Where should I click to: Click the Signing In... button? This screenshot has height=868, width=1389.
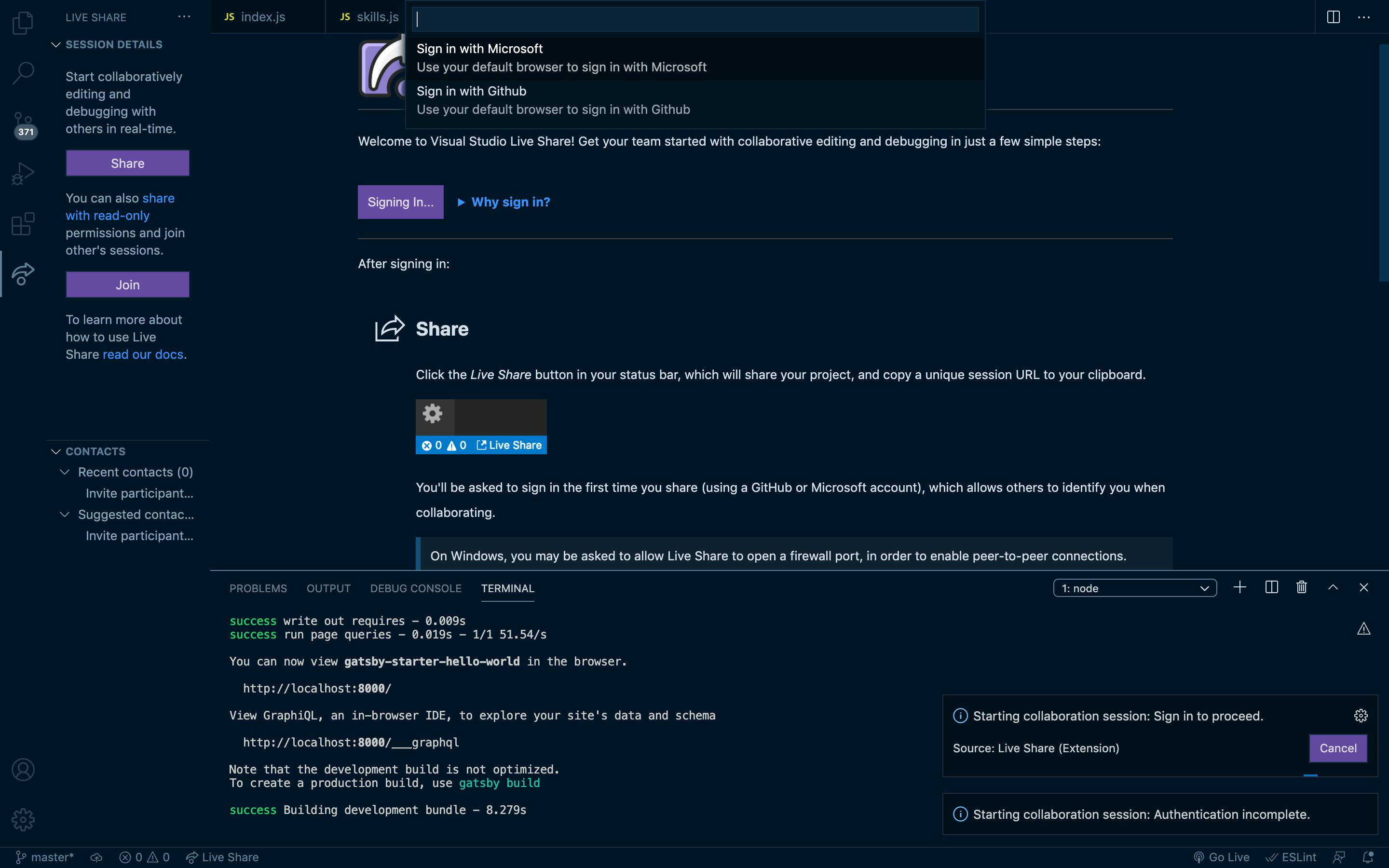click(x=401, y=202)
